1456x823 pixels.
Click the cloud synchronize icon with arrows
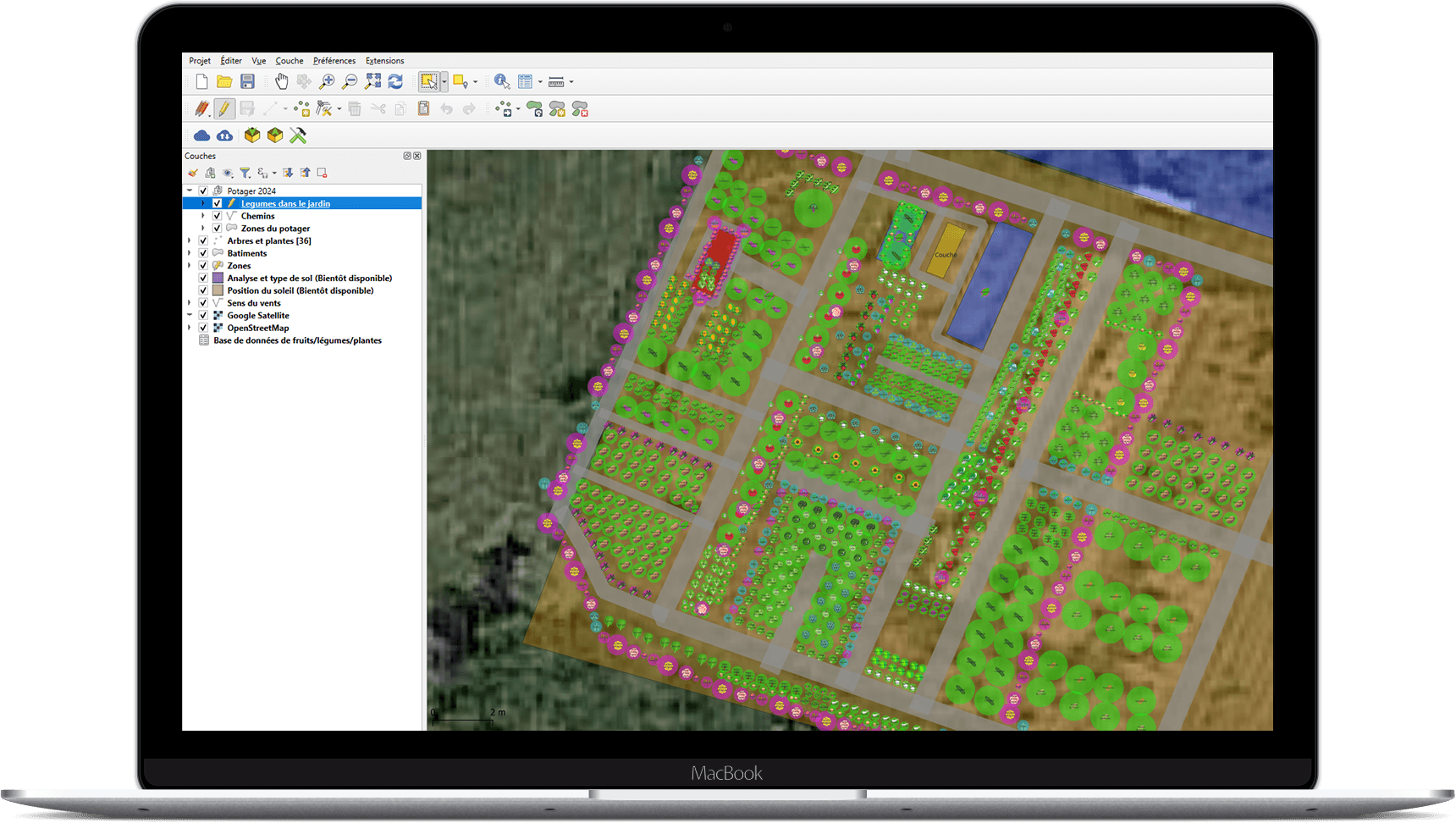point(224,135)
